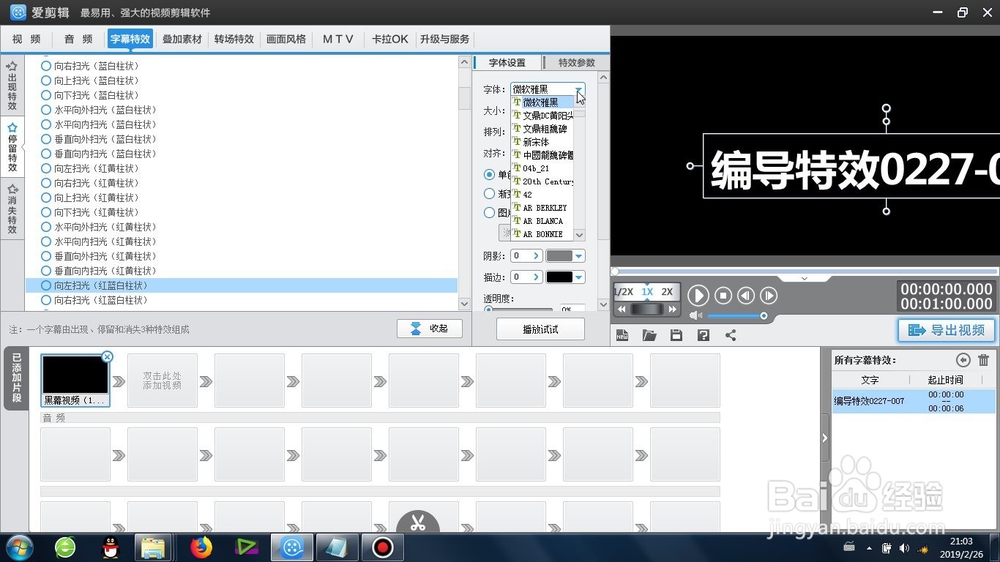Play the preview video
Screen dimensions: 1000x562
click(x=698, y=295)
